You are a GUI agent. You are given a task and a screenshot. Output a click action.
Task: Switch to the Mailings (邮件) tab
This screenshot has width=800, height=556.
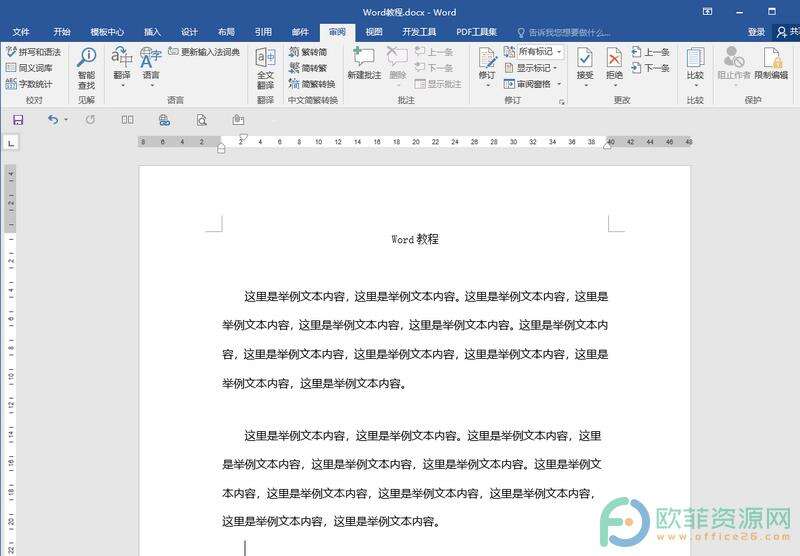[x=300, y=32]
